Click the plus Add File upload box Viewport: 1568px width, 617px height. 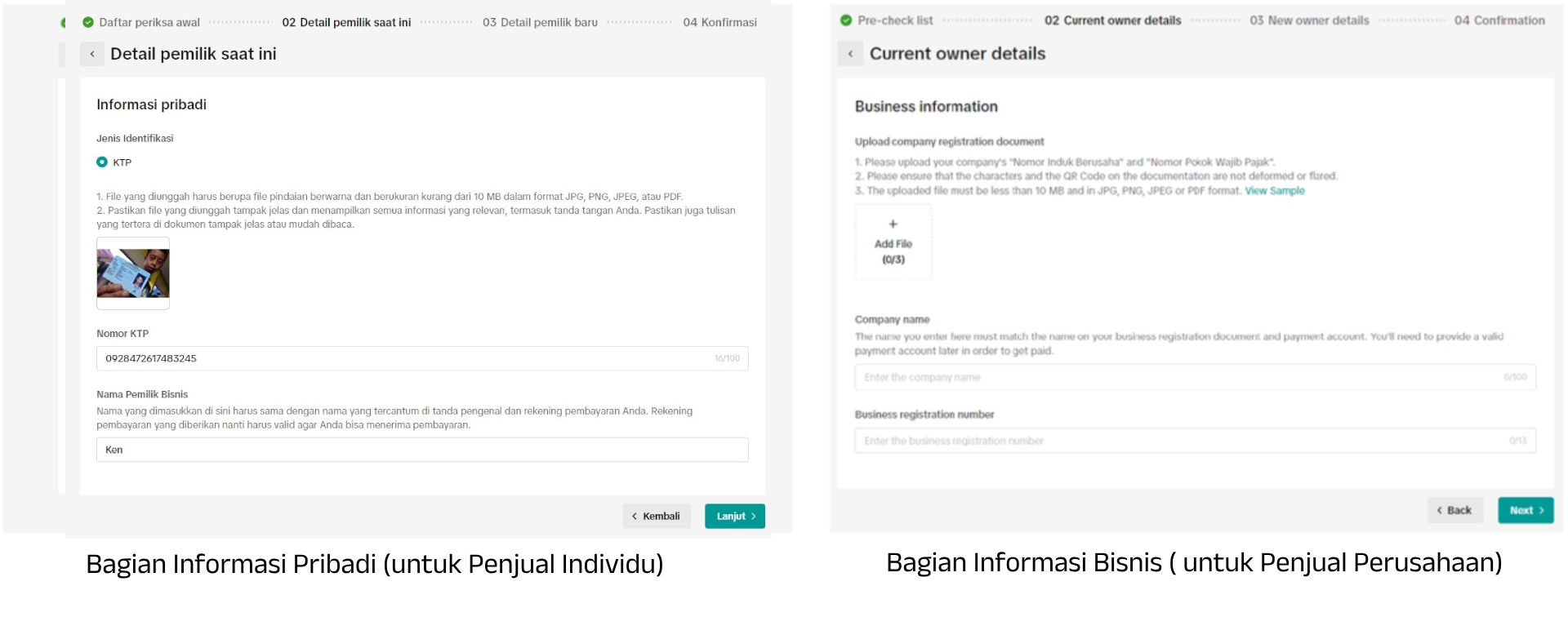893,242
